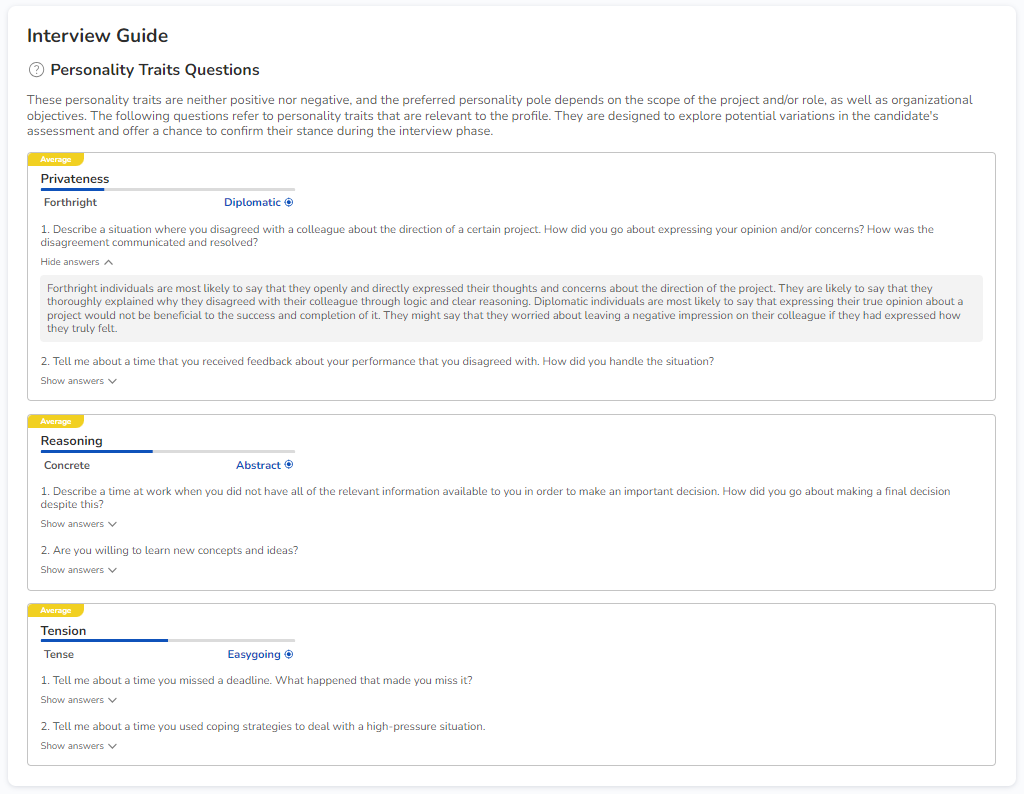Collapse answers for the colleague disagreement question
1024x794 pixels.
click(77, 262)
